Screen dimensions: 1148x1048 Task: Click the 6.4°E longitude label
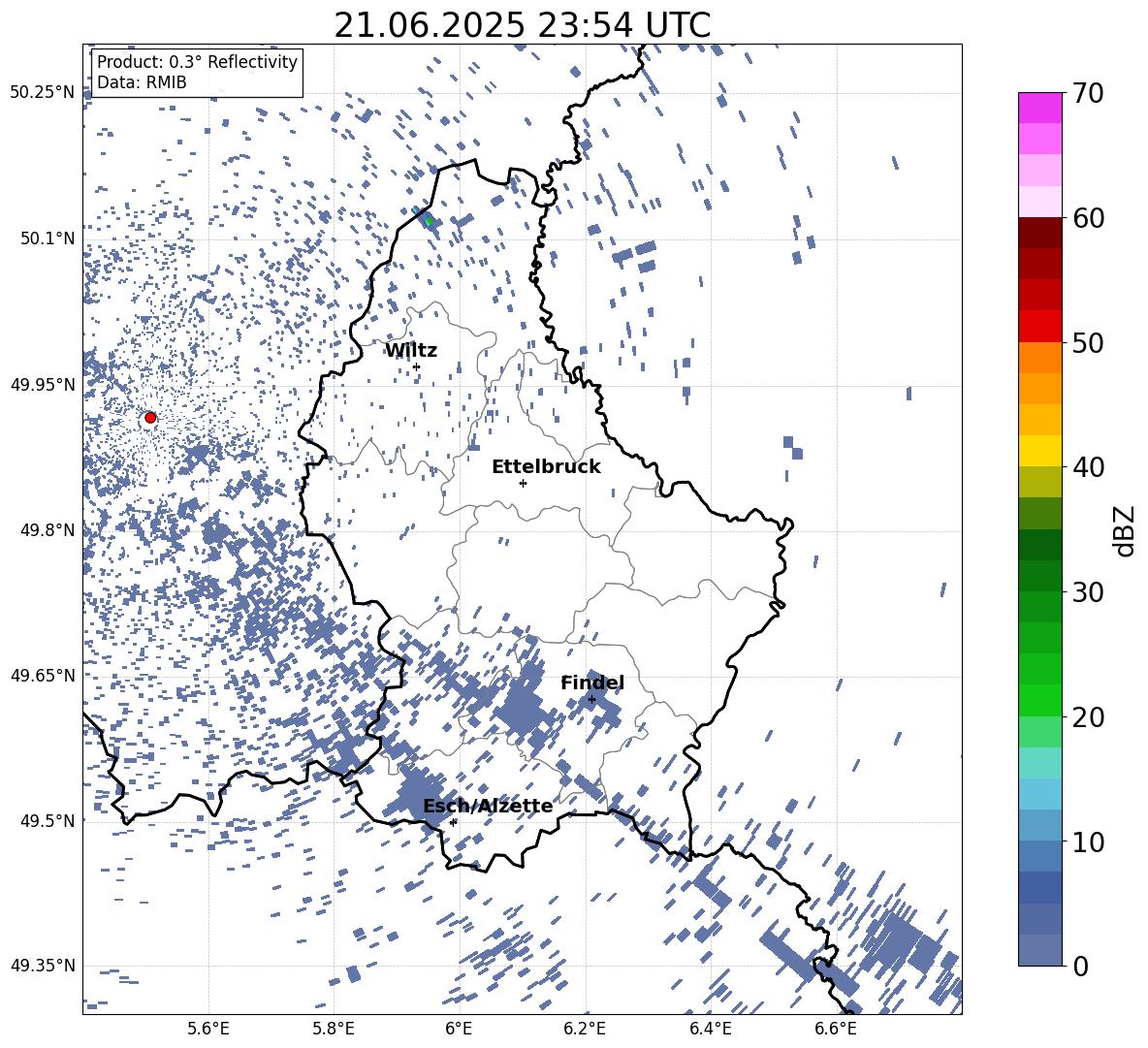(x=710, y=1029)
